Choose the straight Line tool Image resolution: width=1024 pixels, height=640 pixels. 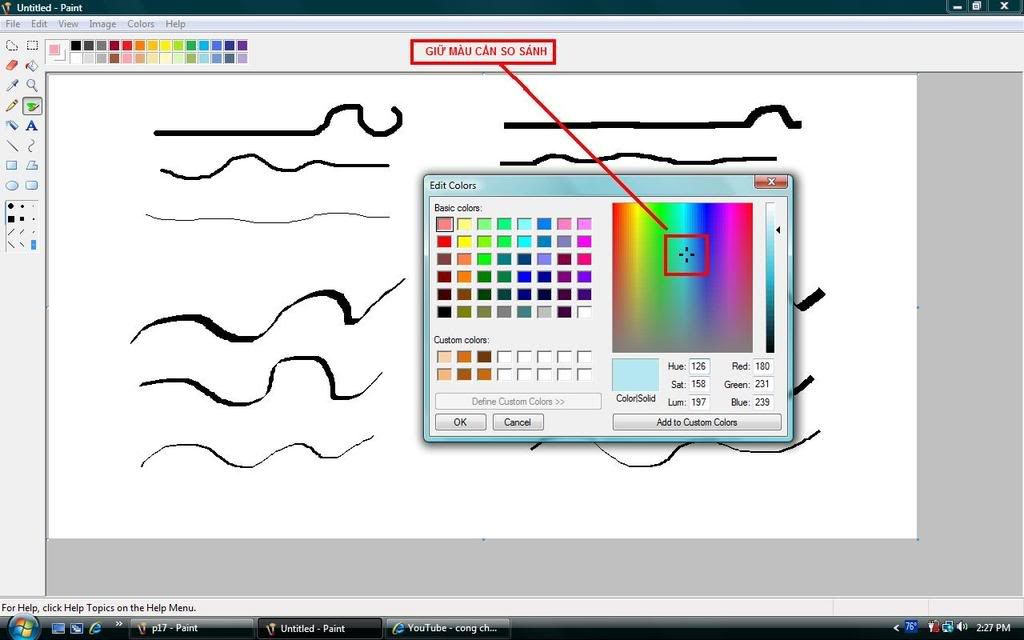point(12,146)
